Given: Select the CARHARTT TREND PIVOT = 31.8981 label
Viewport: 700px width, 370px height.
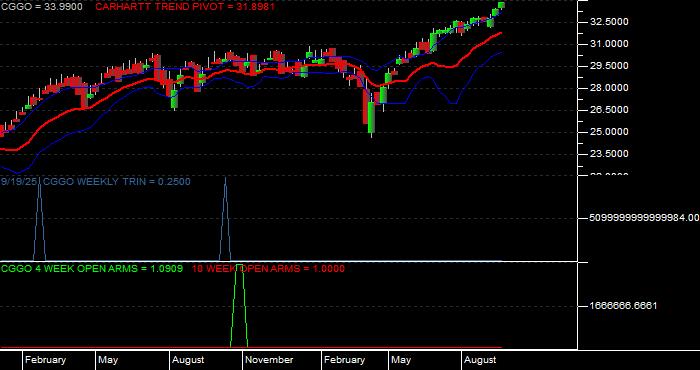Looking at the screenshot, I should tap(185, 7).
